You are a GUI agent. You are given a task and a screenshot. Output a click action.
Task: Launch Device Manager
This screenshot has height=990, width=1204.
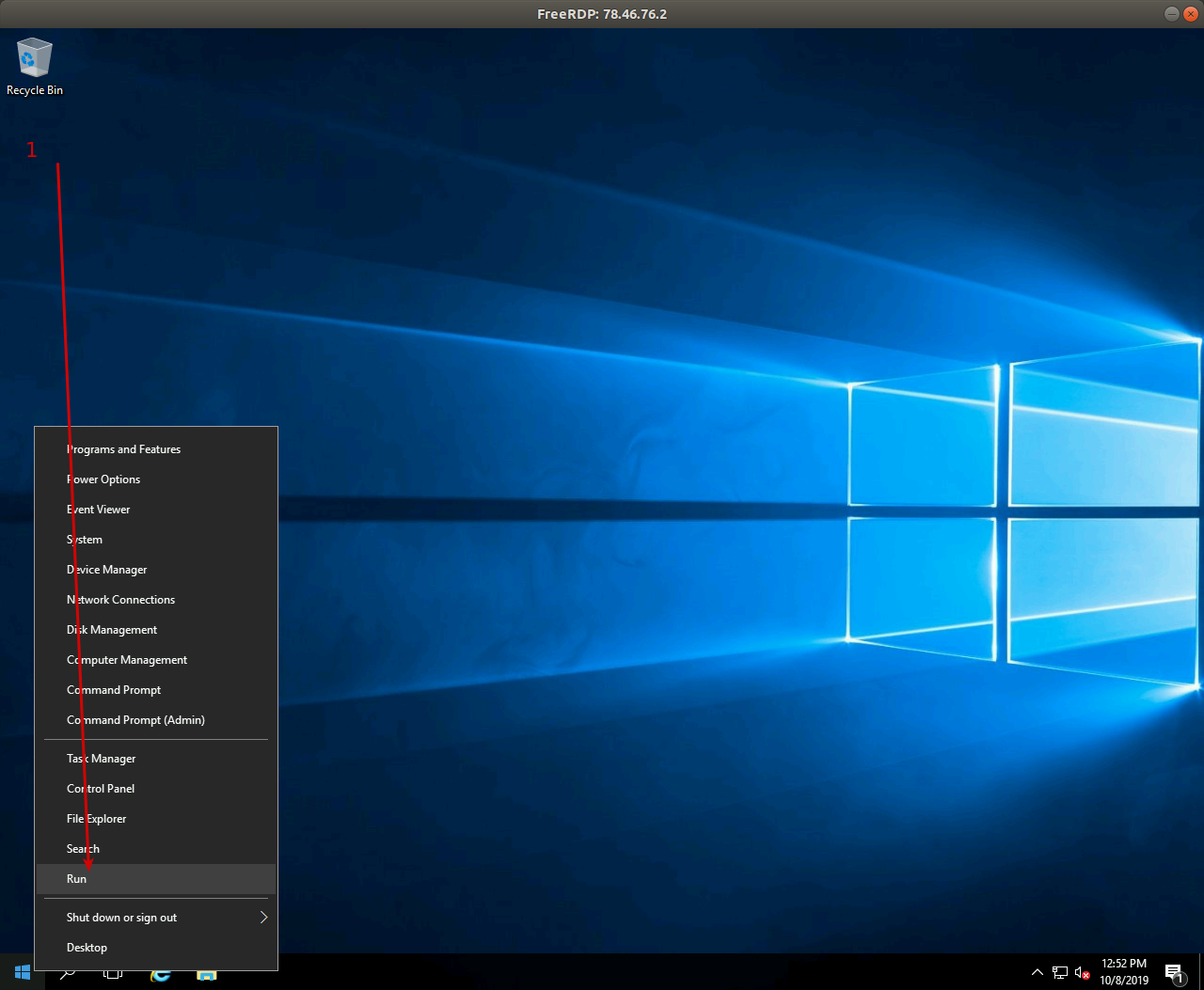click(x=156, y=570)
